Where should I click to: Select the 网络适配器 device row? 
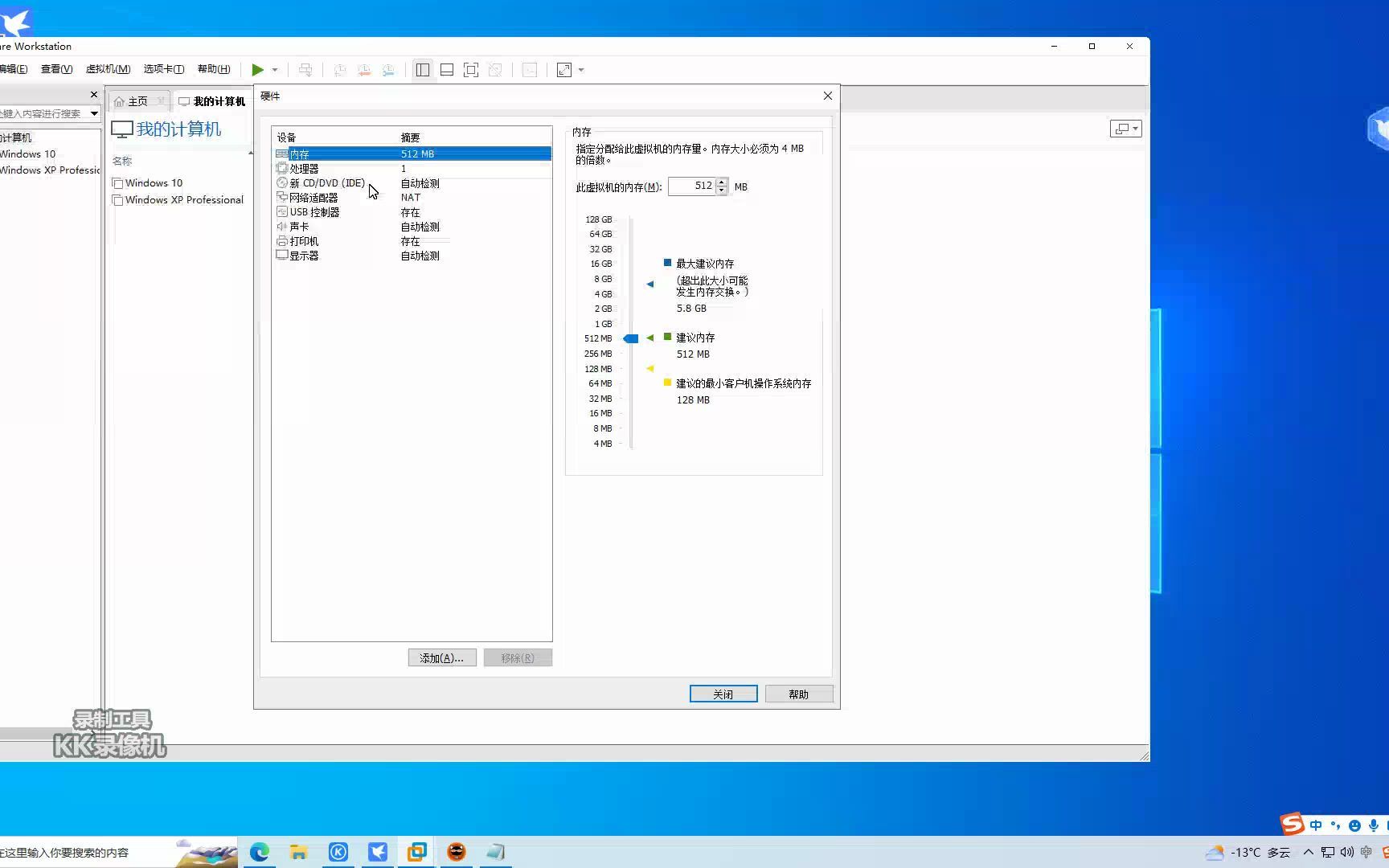click(412, 198)
